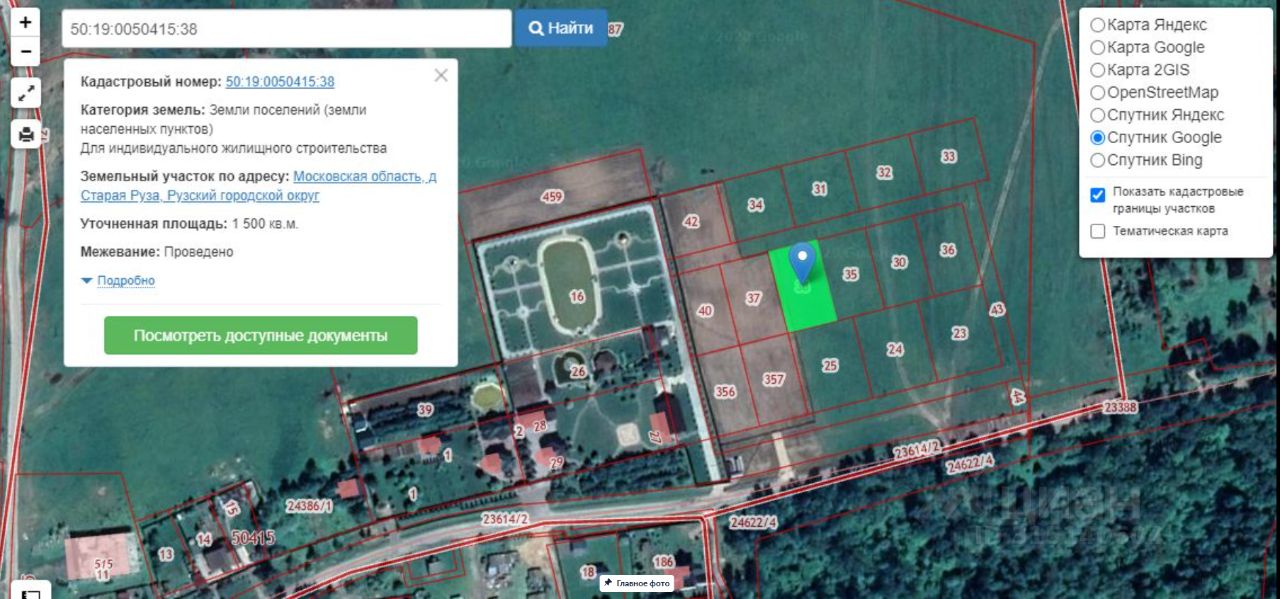Click Уточненная площадь 1 500 кв.м. text
1280x599 pixels.
point(189,224)
